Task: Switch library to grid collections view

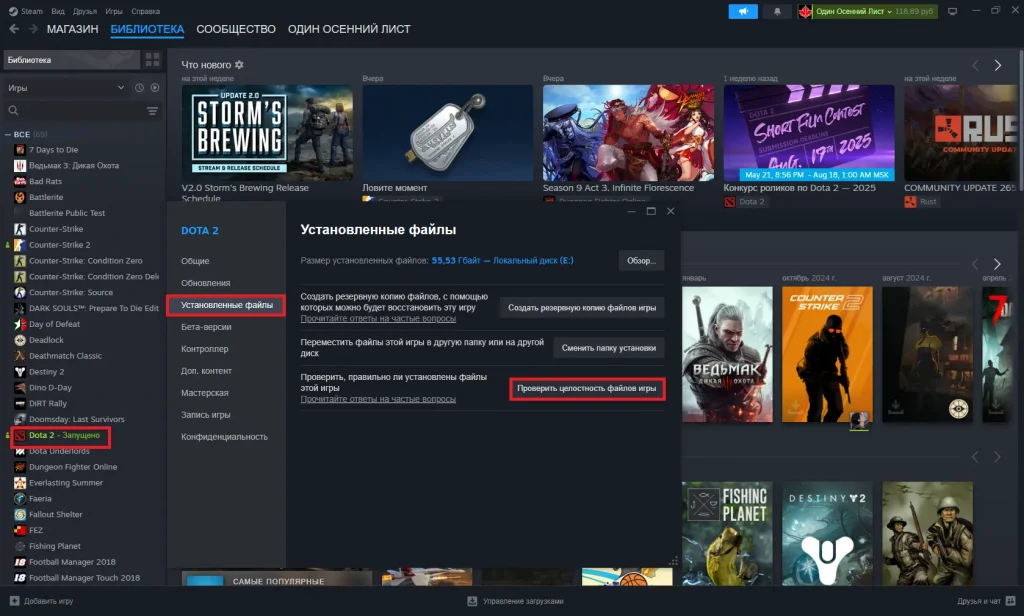Action: [x=153, y=60]
